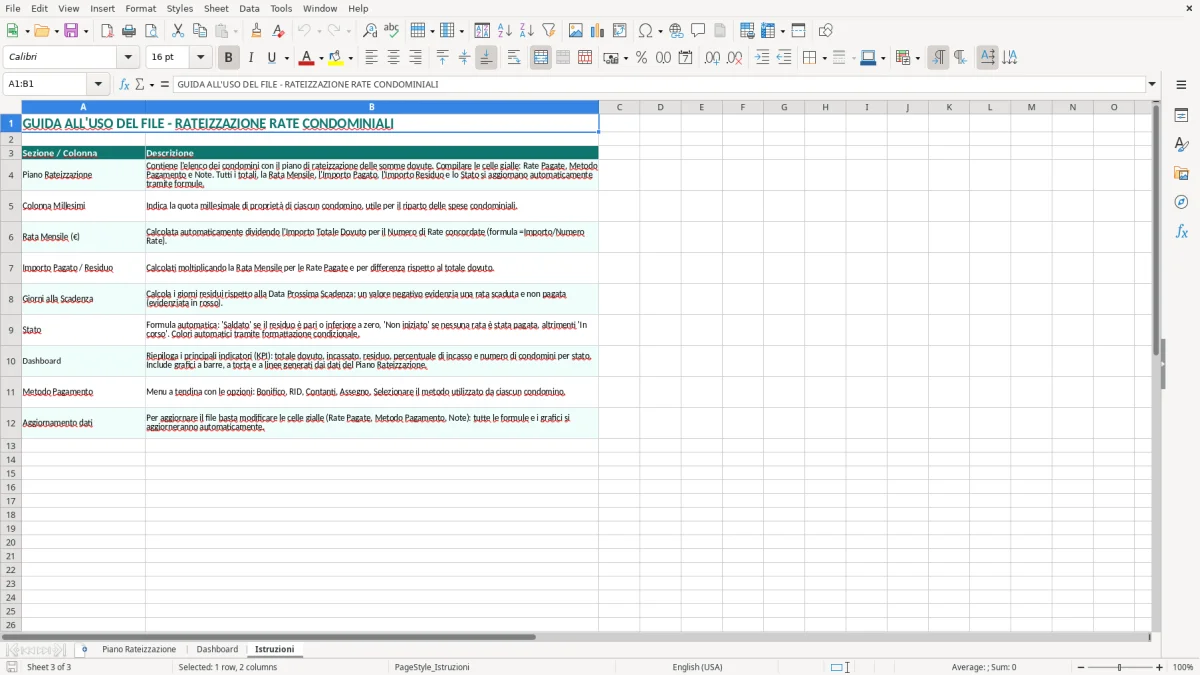Open the Function Wizard icon
1200x675 pixels.
[125, 84]
